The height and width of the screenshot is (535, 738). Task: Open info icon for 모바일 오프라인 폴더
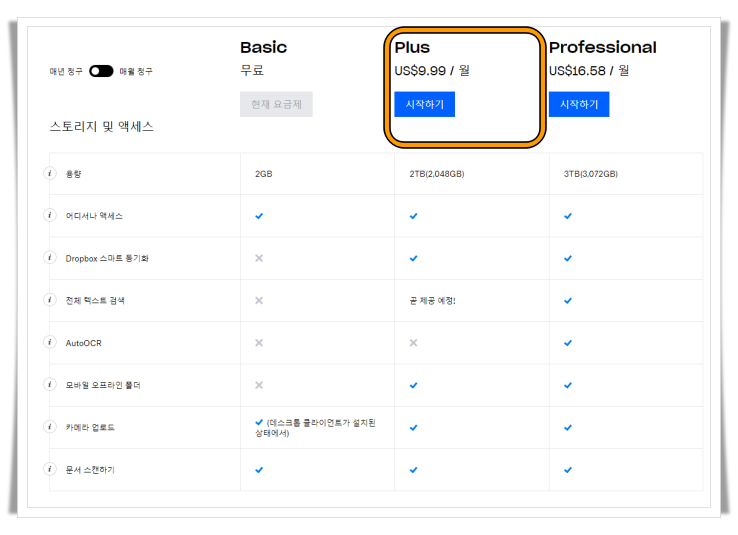50,384
